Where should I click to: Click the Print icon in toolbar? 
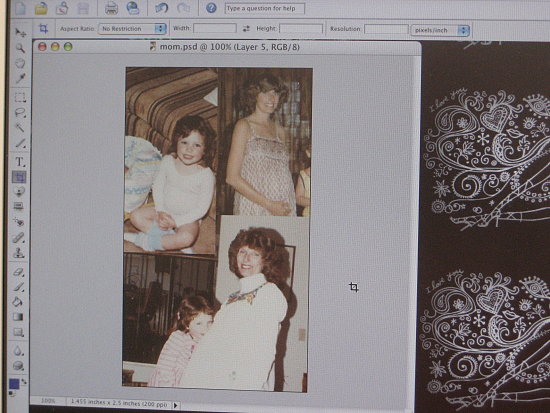click(111, 8)
